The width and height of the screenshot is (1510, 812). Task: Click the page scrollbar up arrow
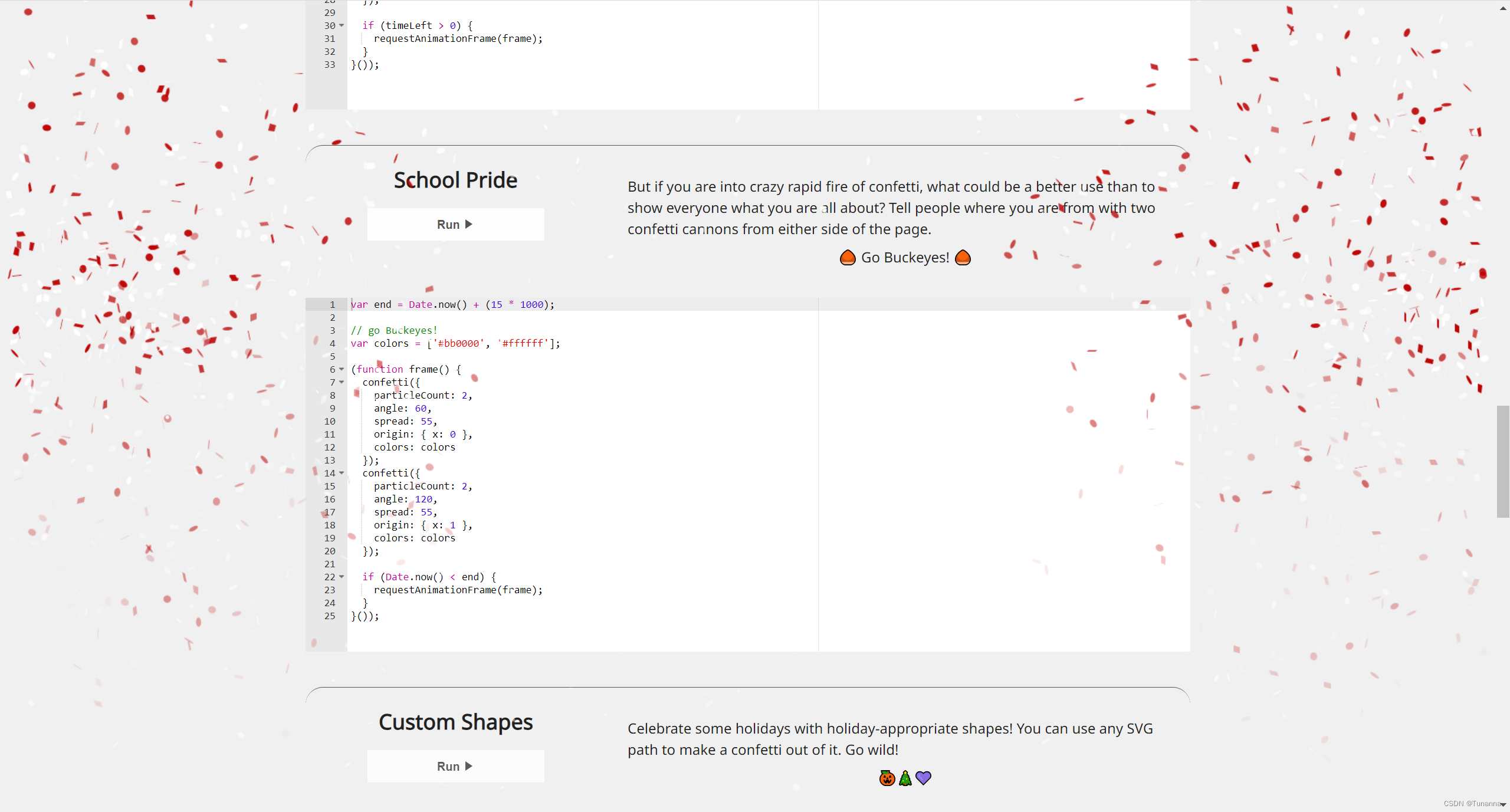[1503, 8]
